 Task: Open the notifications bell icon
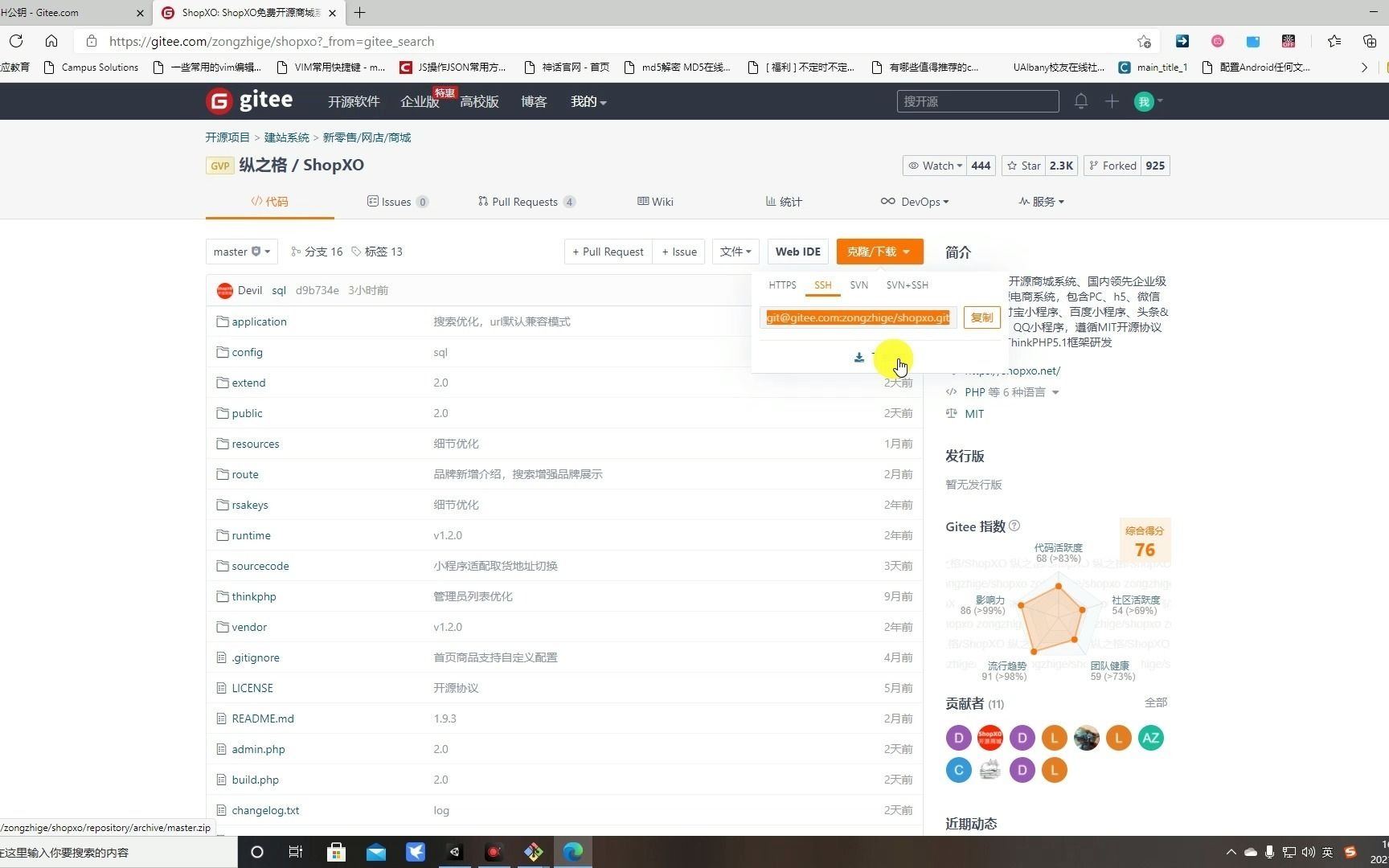point(1081,101)
